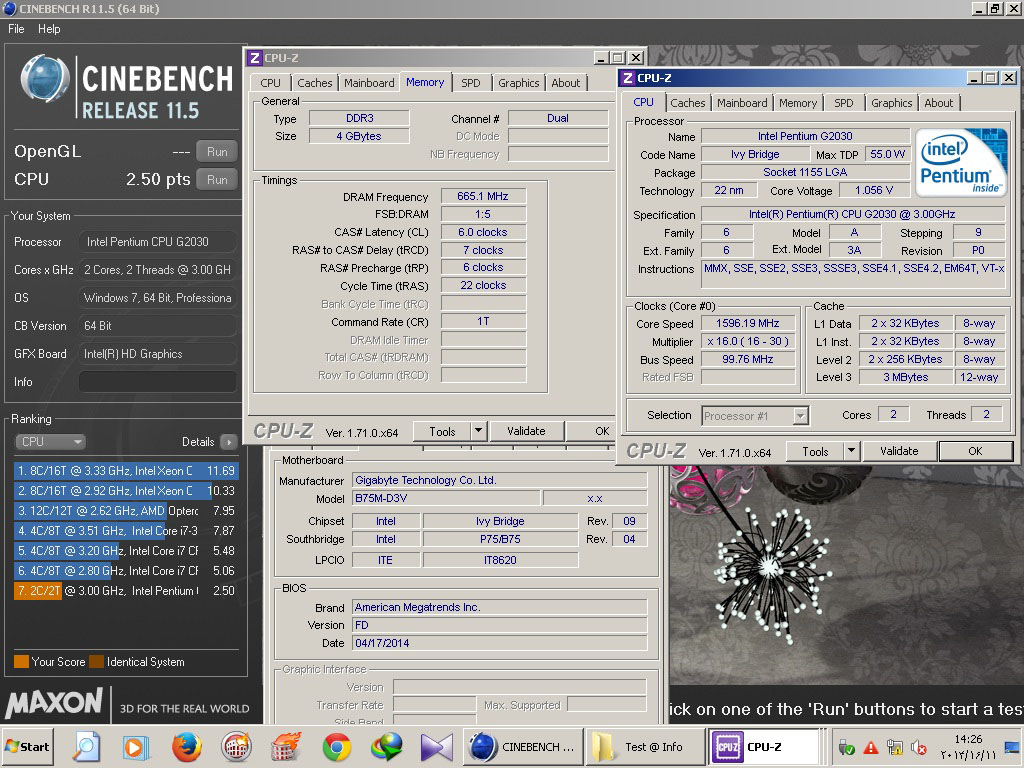The width and height of the screenshot is (1029, 774).
Task: Click DRAM Frequency value 665.1 MHz
Action: point(482,196)
